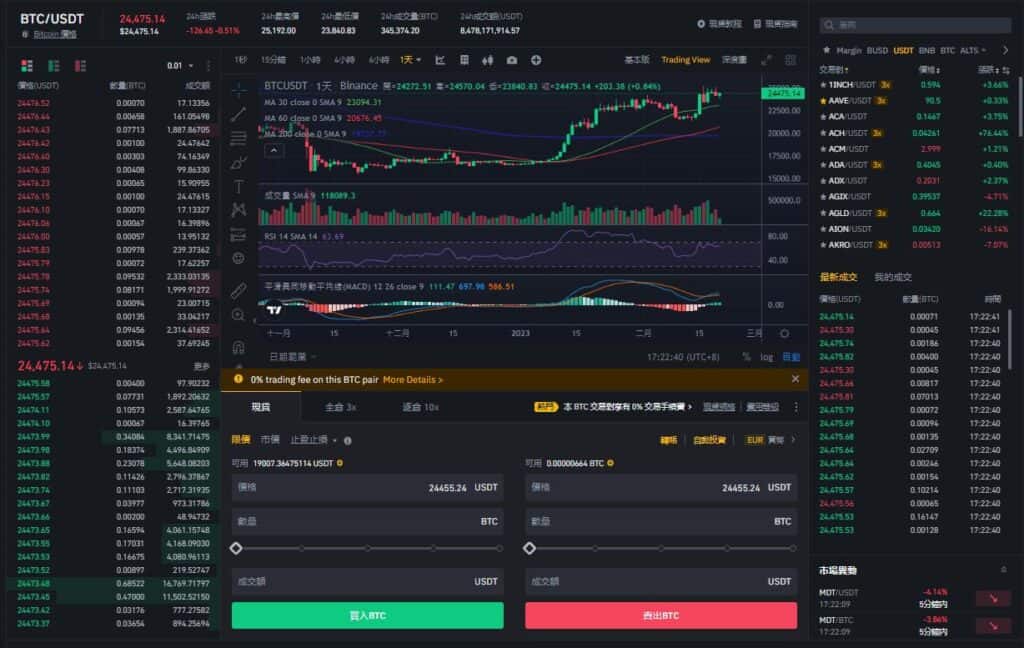Image resolution: width=1024 pixels, height=648 pixels.
Task: Toggle the price/change column switch icon
Action: point(1006,70)
